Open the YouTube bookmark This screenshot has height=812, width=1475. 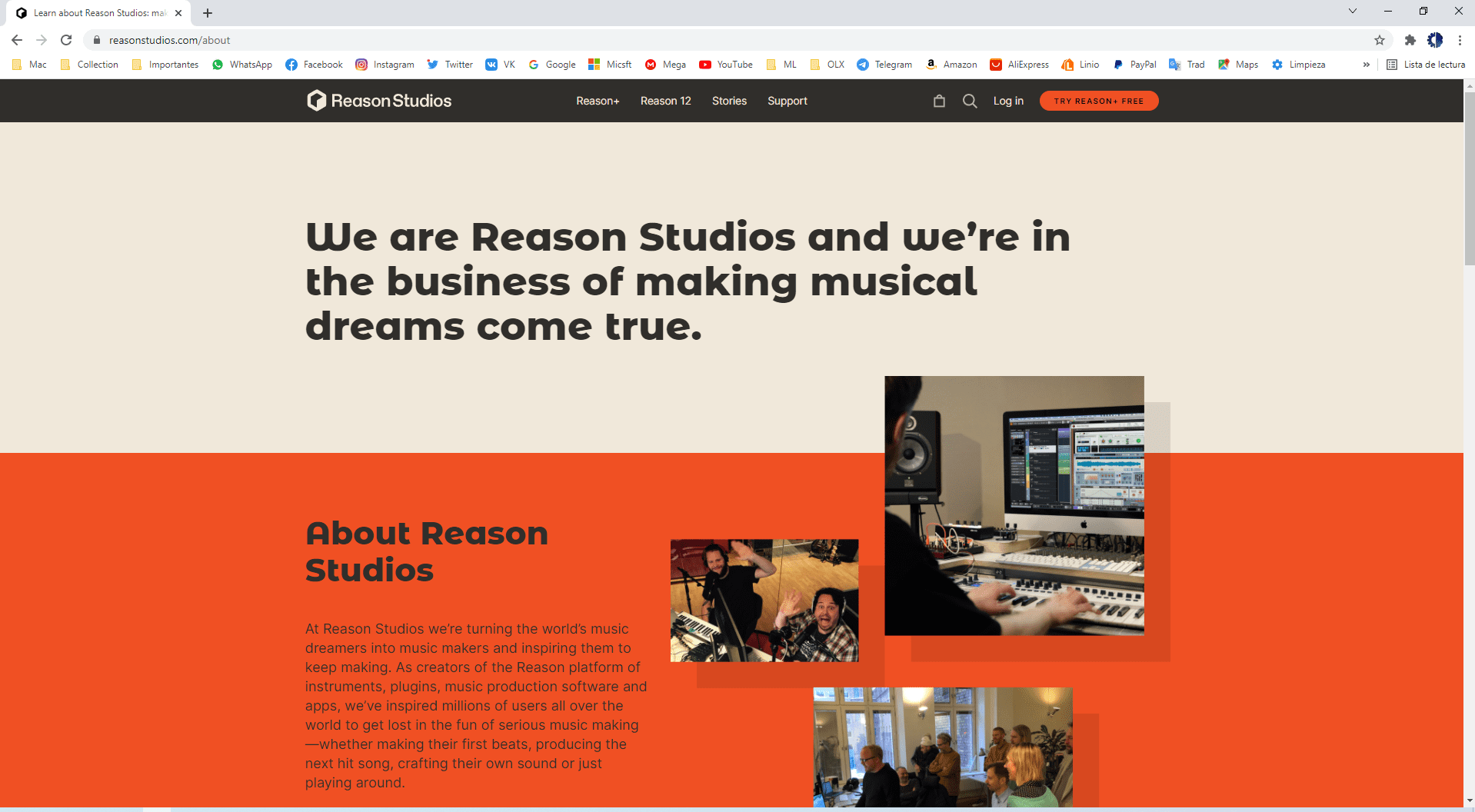tap(726, 65)
